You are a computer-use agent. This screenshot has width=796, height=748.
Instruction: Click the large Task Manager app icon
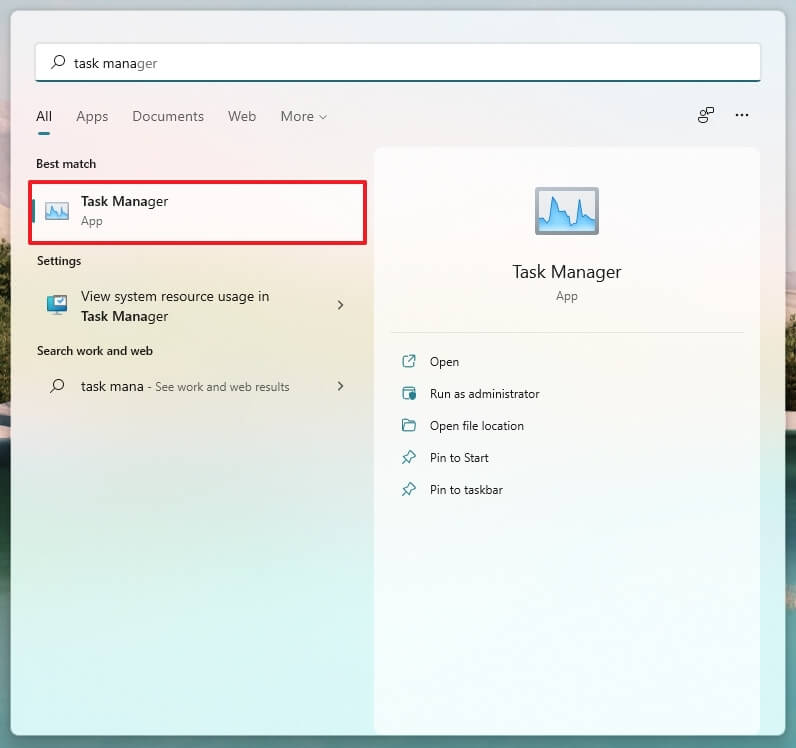[567, 211]
